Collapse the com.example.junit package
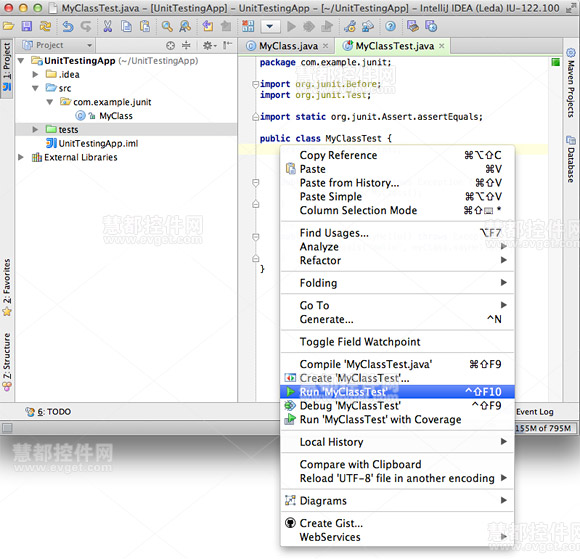The height and width of the screenshot is (559, 580). pyautogui.click(x=50, y=102)
